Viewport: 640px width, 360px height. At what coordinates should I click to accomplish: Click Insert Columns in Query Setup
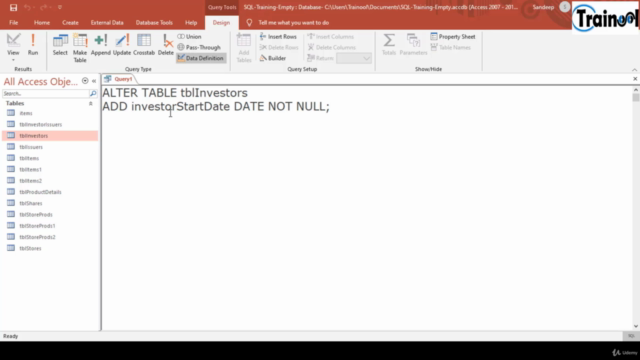pyautogui.click(x=331, y=36)
